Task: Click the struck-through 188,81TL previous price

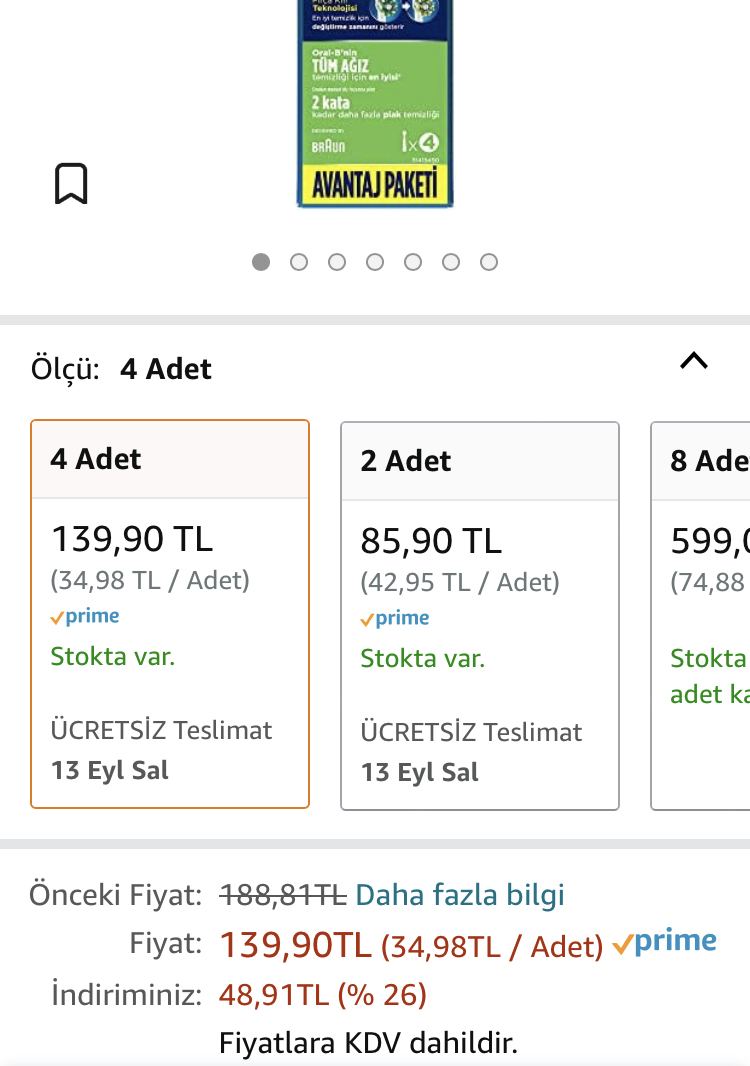Action: point(283,894)
